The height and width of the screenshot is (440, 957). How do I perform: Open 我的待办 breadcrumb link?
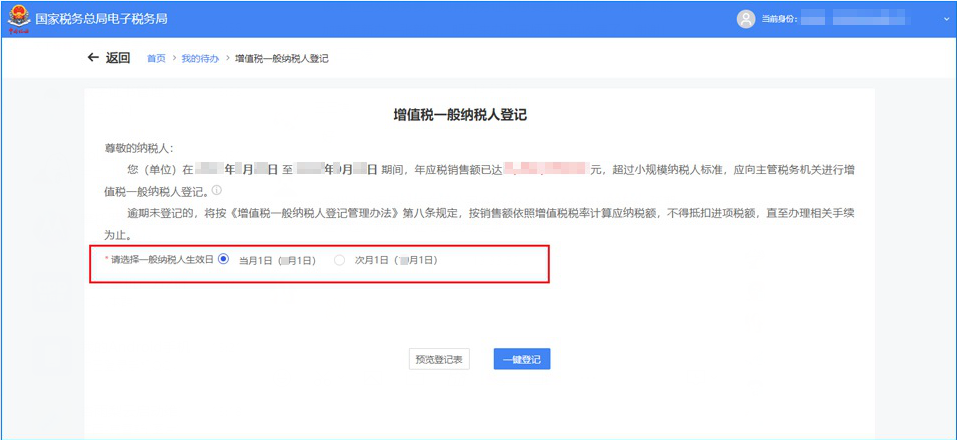pyautogui.click(x=200, y=59)
